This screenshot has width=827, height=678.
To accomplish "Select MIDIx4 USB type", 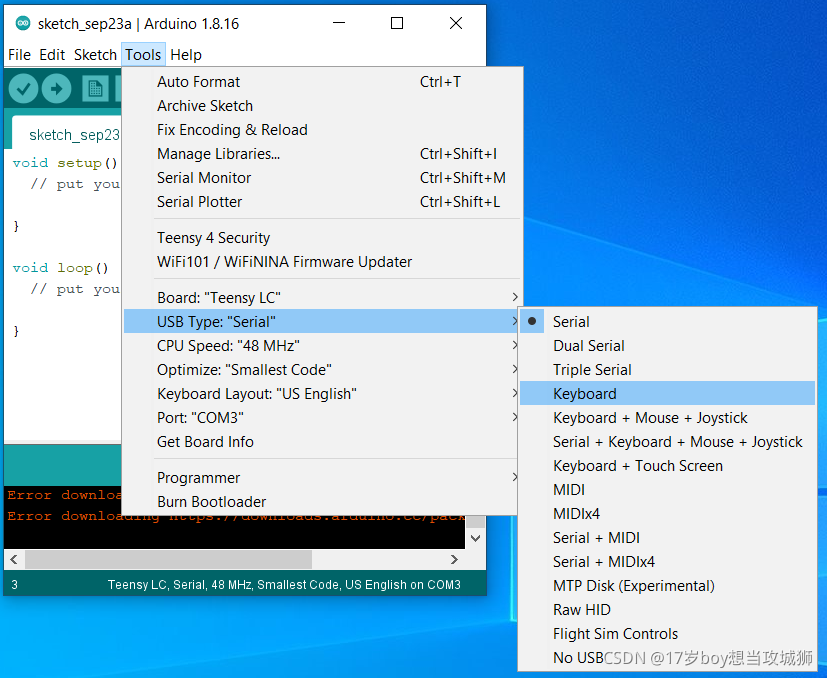I will 667,513.
